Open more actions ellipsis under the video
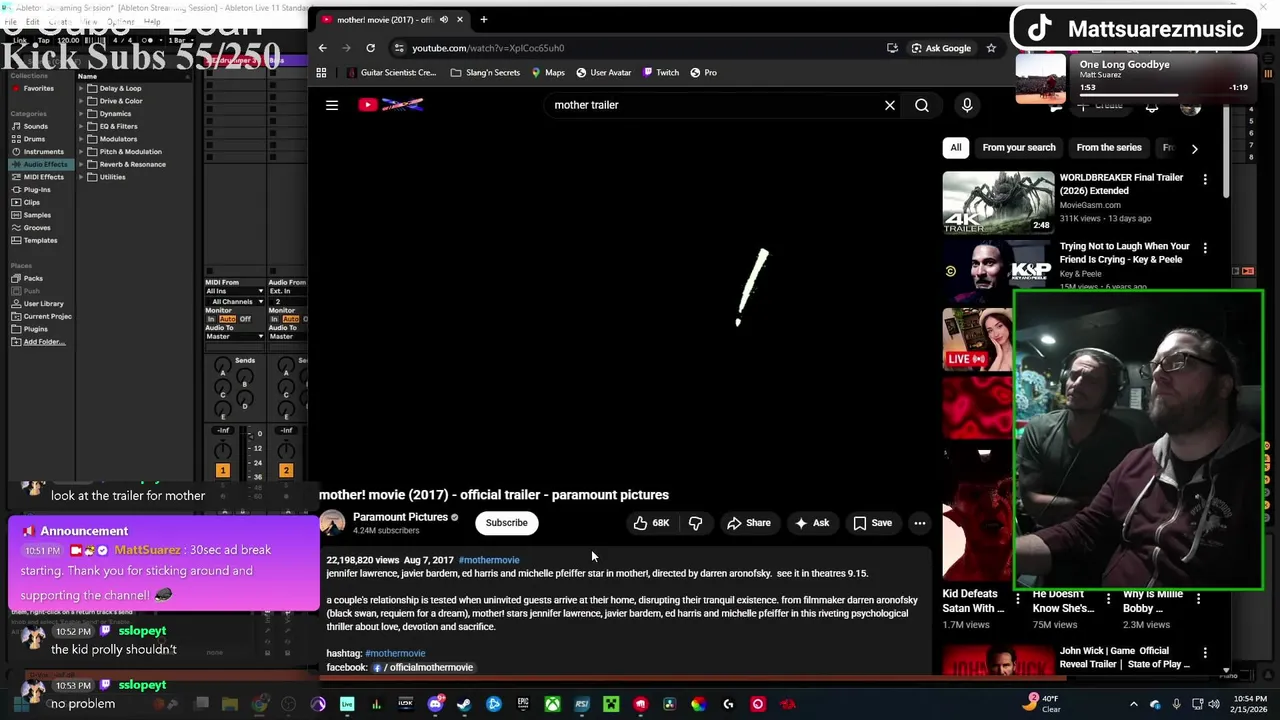Image resolution: width=1280 pixels, height=720 pixels. (x=920, y=523)
